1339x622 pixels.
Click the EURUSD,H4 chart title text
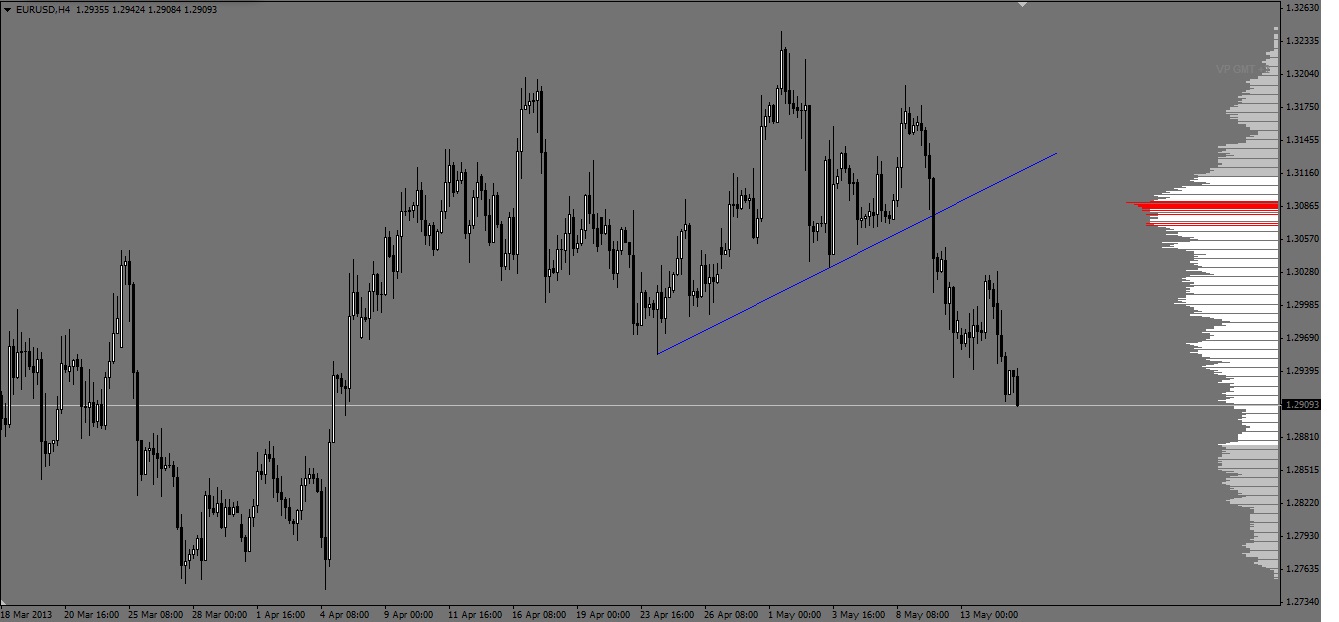pyautogui.click(x=43, y=9)
